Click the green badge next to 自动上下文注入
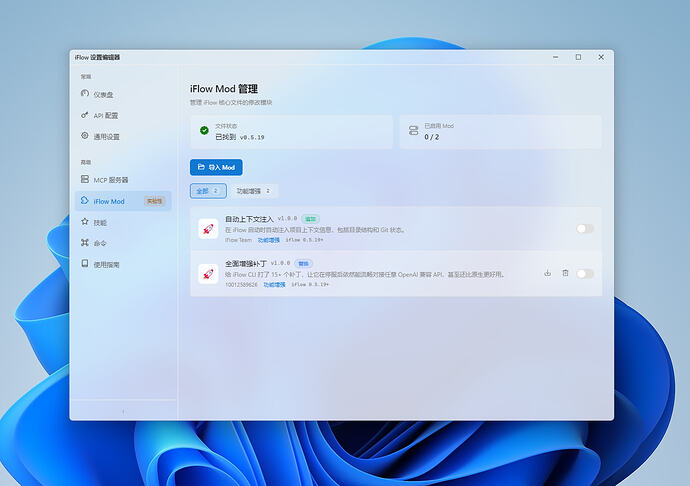The width and height of the screenshot is (690, 486). tap(311, 219)
